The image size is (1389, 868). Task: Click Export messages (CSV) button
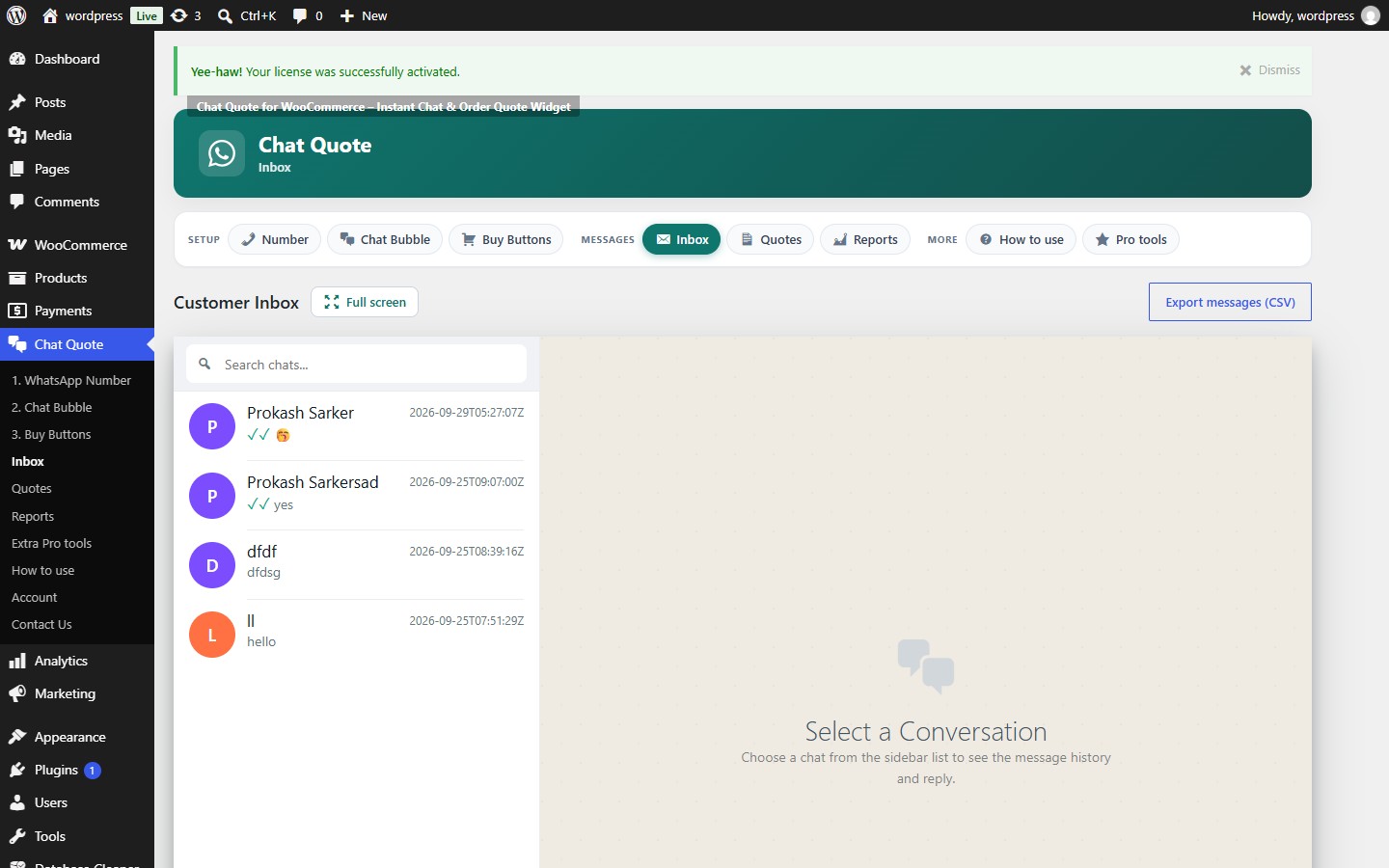1230,302
